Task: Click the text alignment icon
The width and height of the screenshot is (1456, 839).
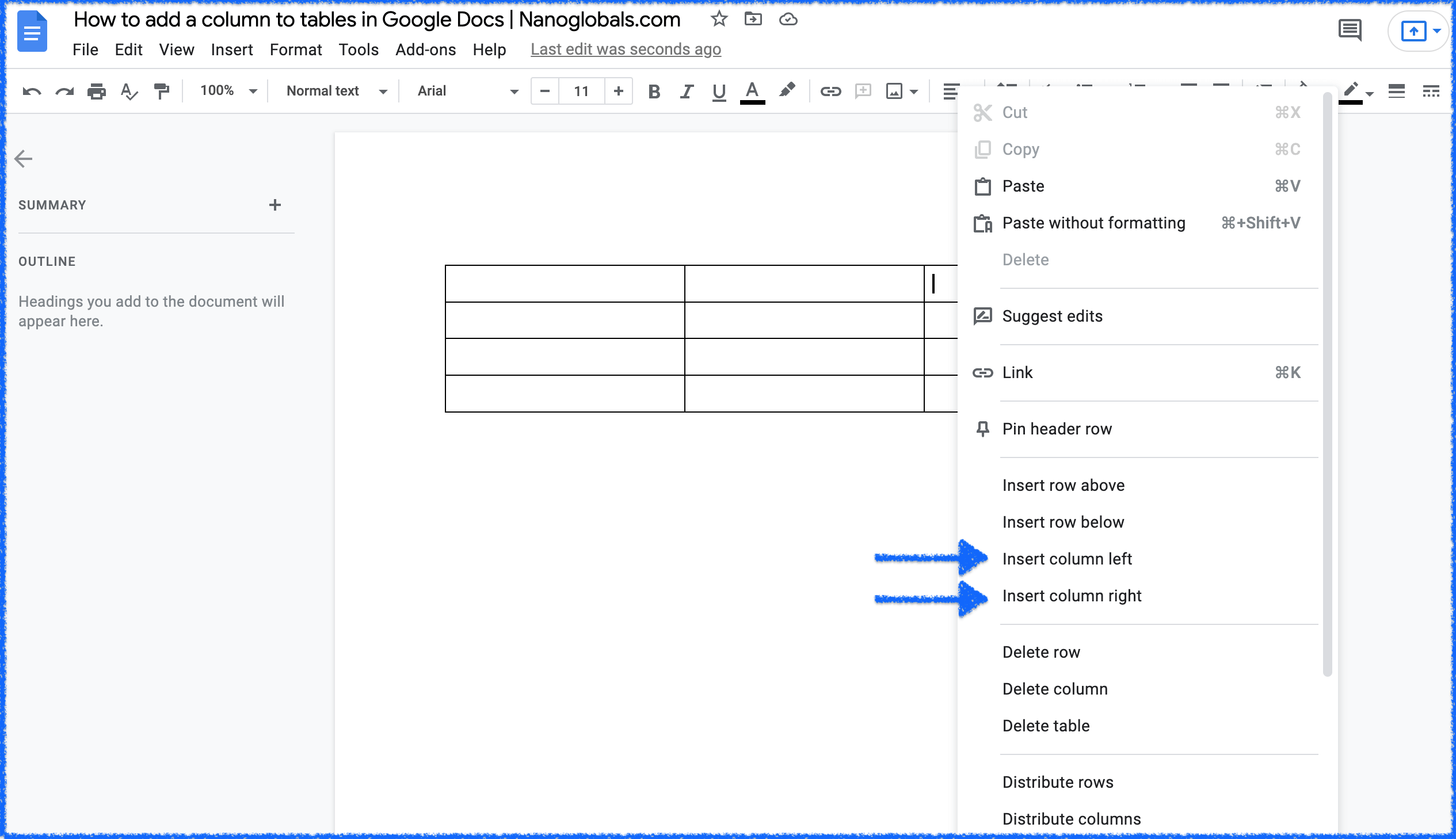Action: (x=951, y=91)
